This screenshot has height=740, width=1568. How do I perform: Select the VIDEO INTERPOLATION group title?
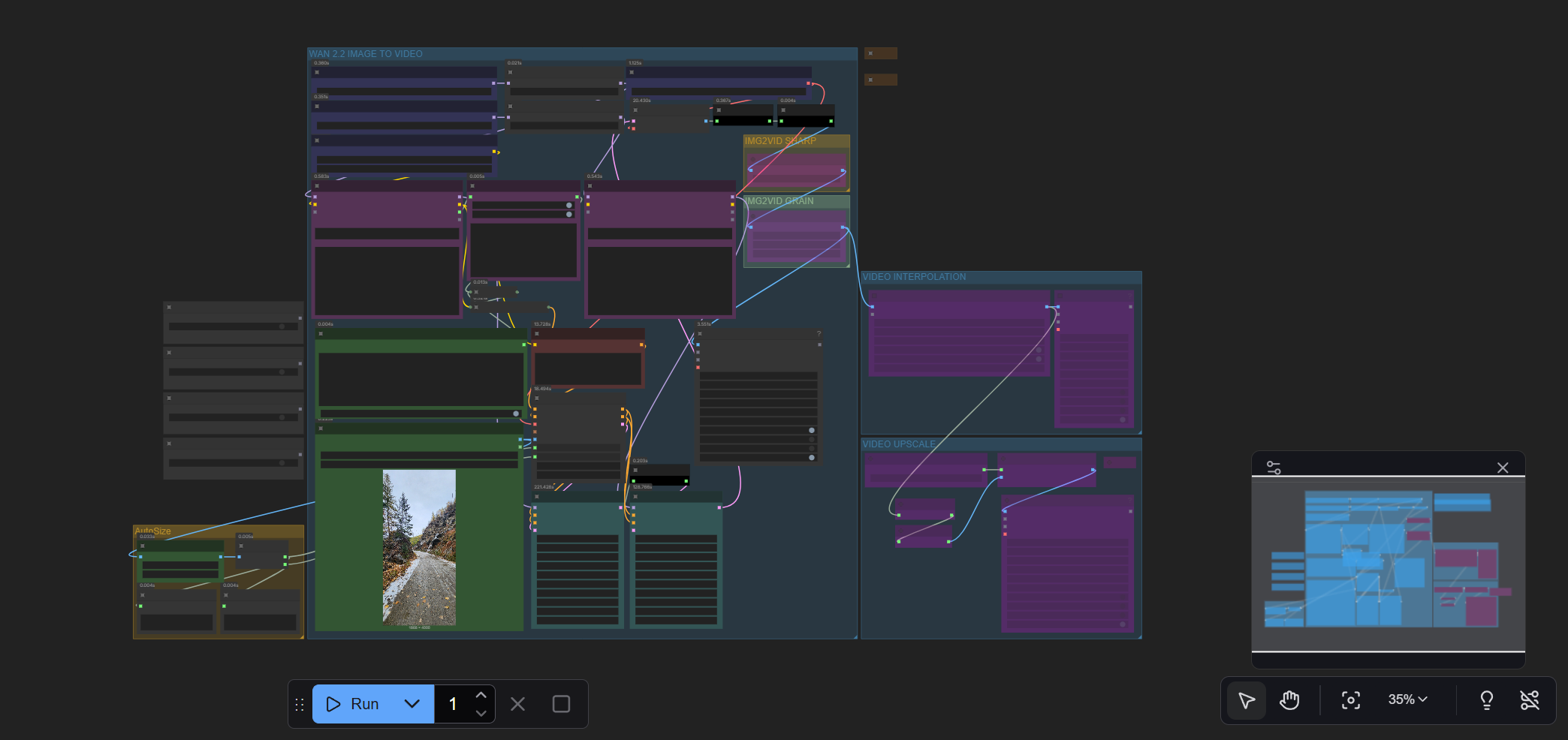coord(914,277)
